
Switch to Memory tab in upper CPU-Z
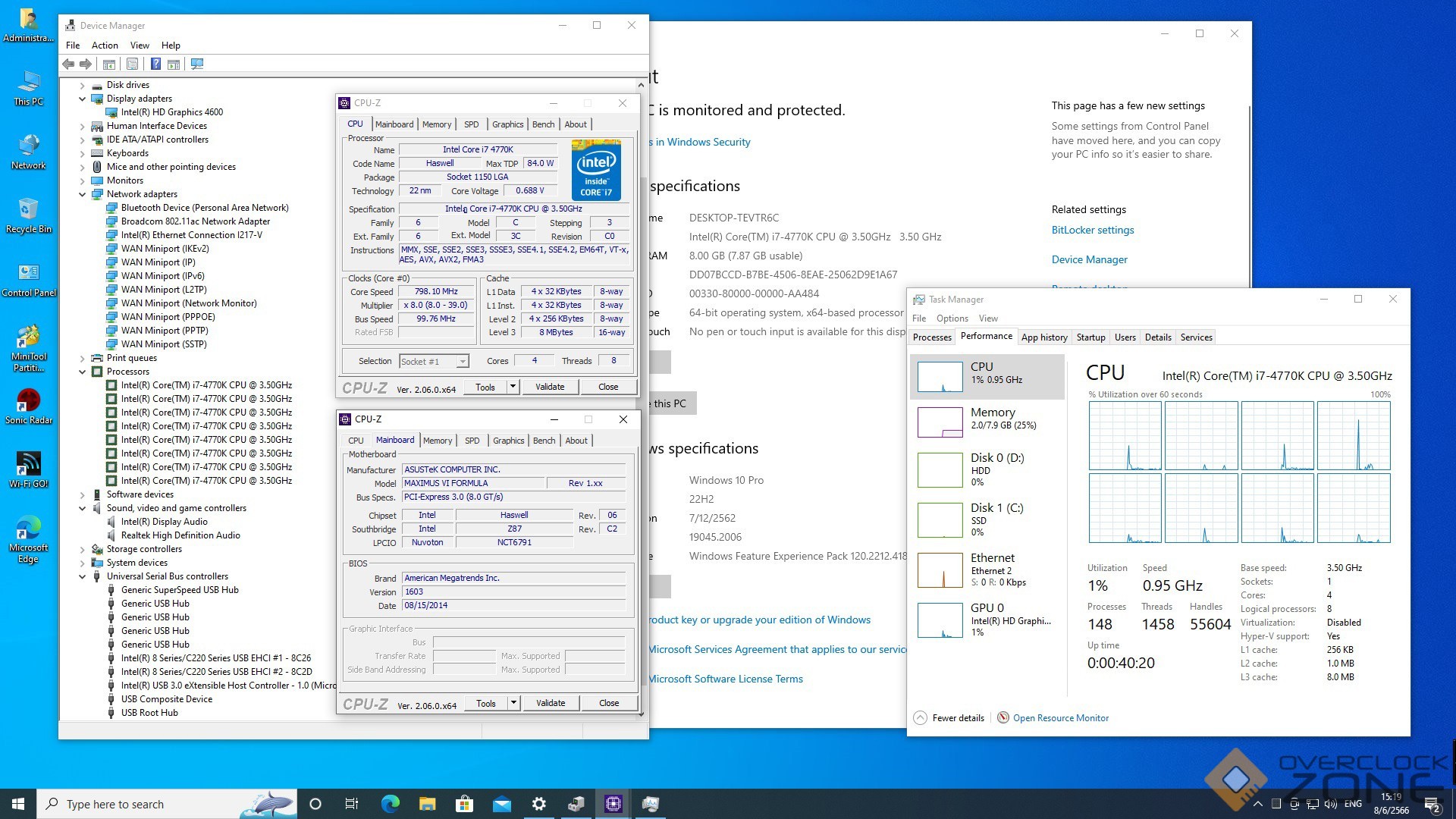pos(437,124)
